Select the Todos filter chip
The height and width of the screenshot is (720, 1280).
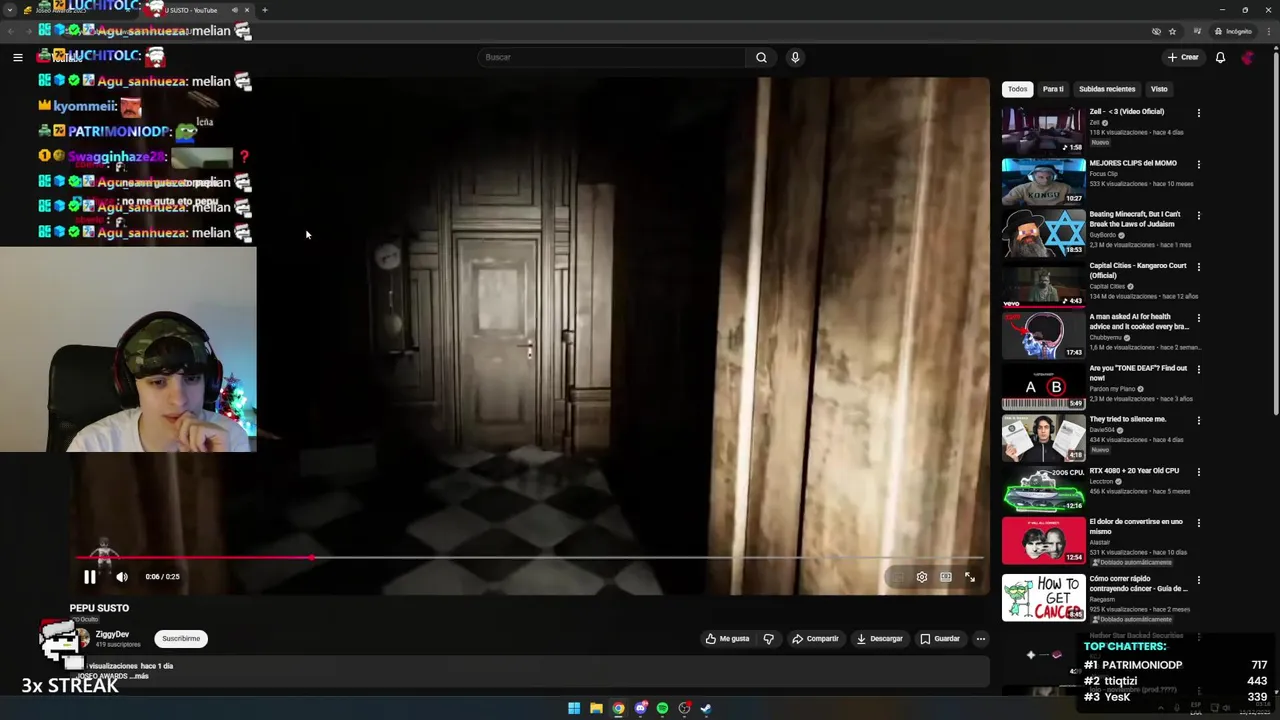pos(1017,89)
